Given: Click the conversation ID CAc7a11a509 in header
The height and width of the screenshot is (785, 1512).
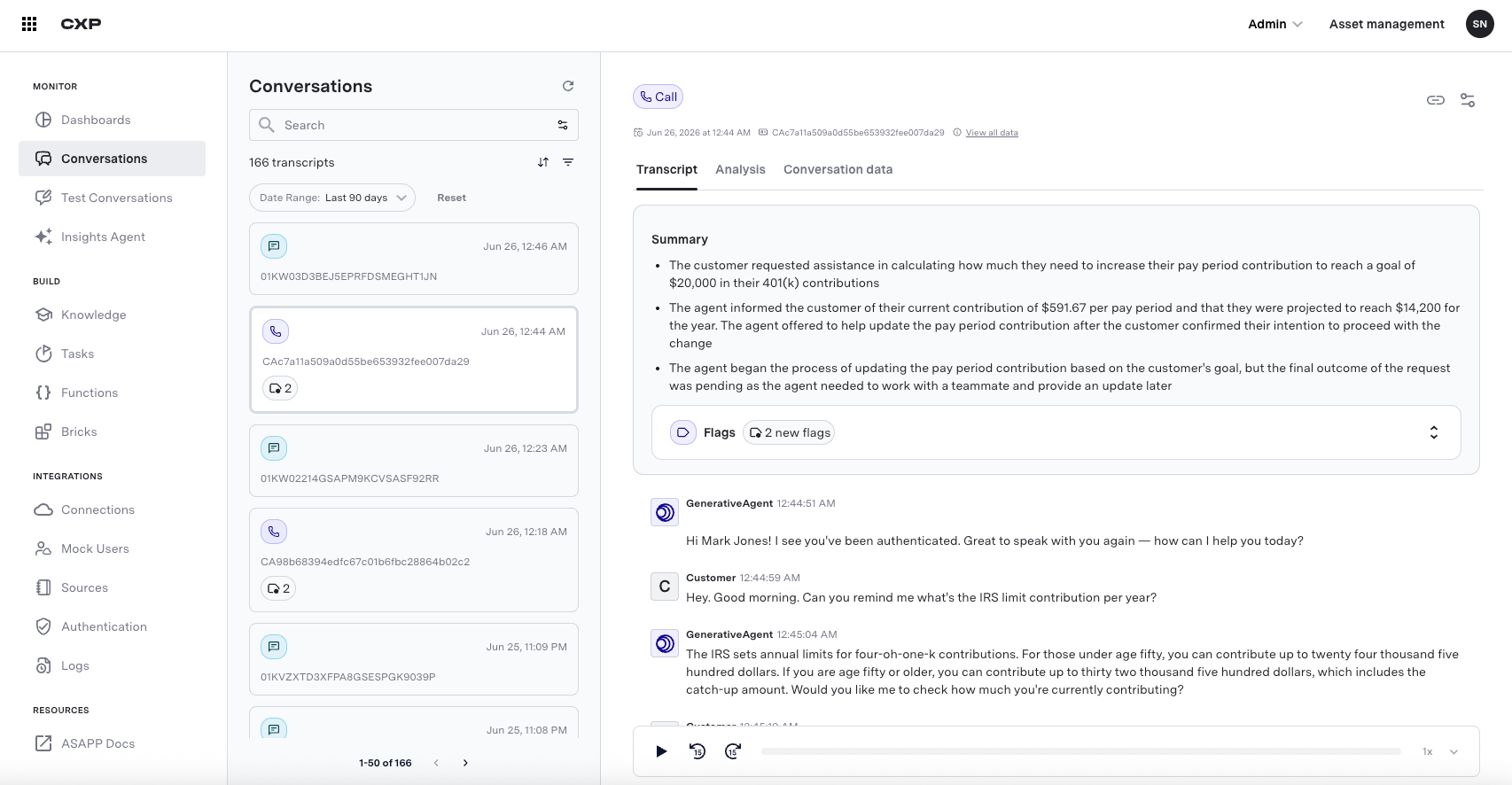Looking at the screenshot, I should [x=858, y=133].
